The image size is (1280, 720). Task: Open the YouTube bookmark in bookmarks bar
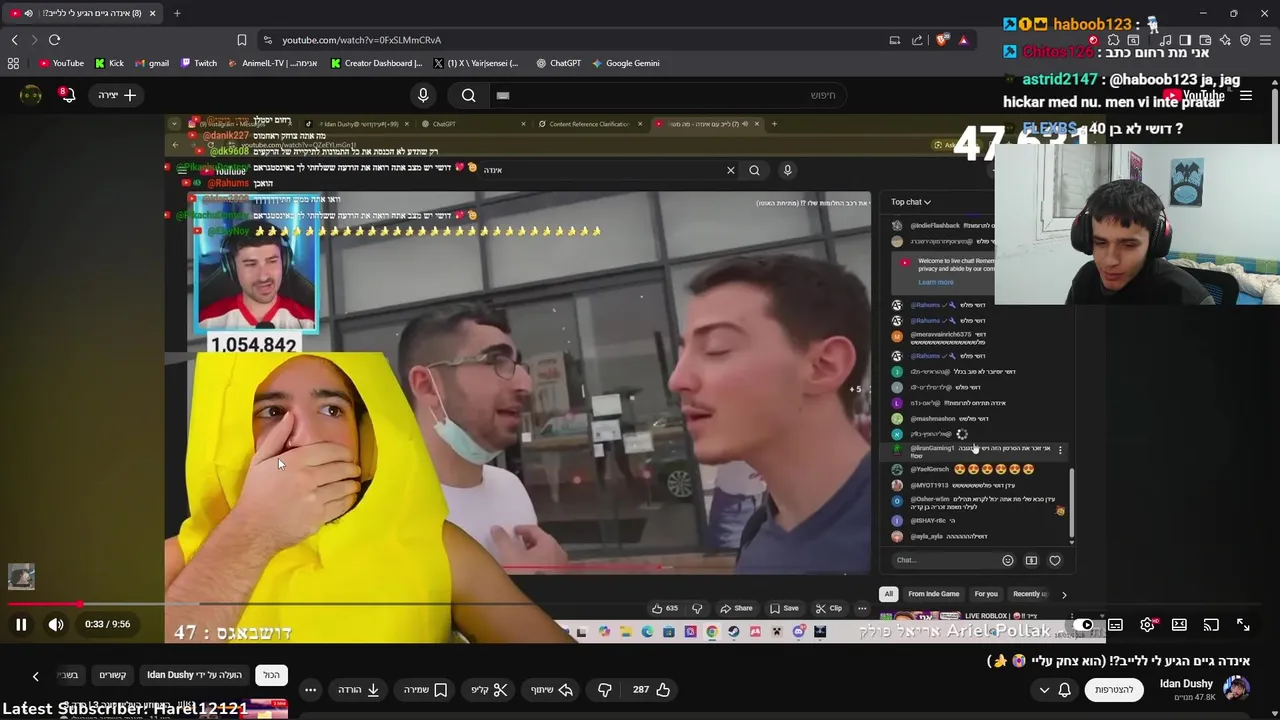tap(62, 63)
